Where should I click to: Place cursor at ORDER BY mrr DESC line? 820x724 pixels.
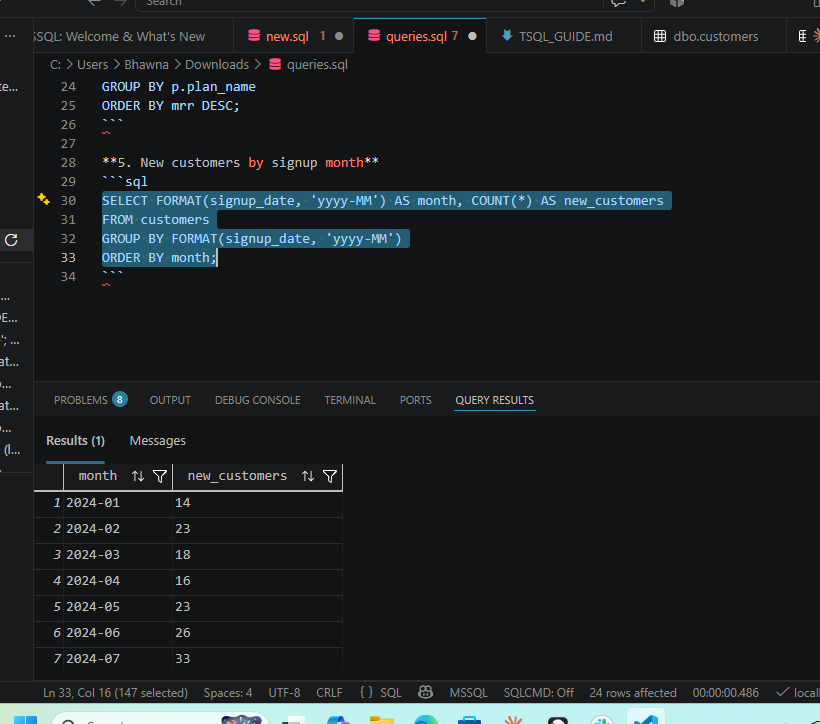pos(170,106)
